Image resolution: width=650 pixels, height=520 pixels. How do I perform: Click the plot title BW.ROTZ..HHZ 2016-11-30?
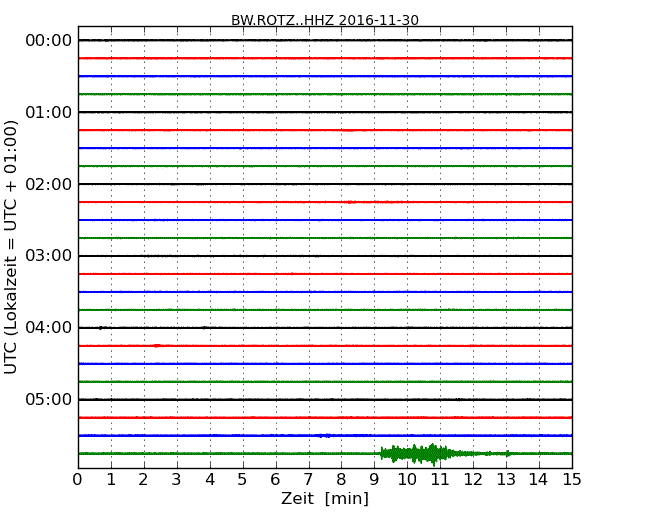tap(325, 20)
